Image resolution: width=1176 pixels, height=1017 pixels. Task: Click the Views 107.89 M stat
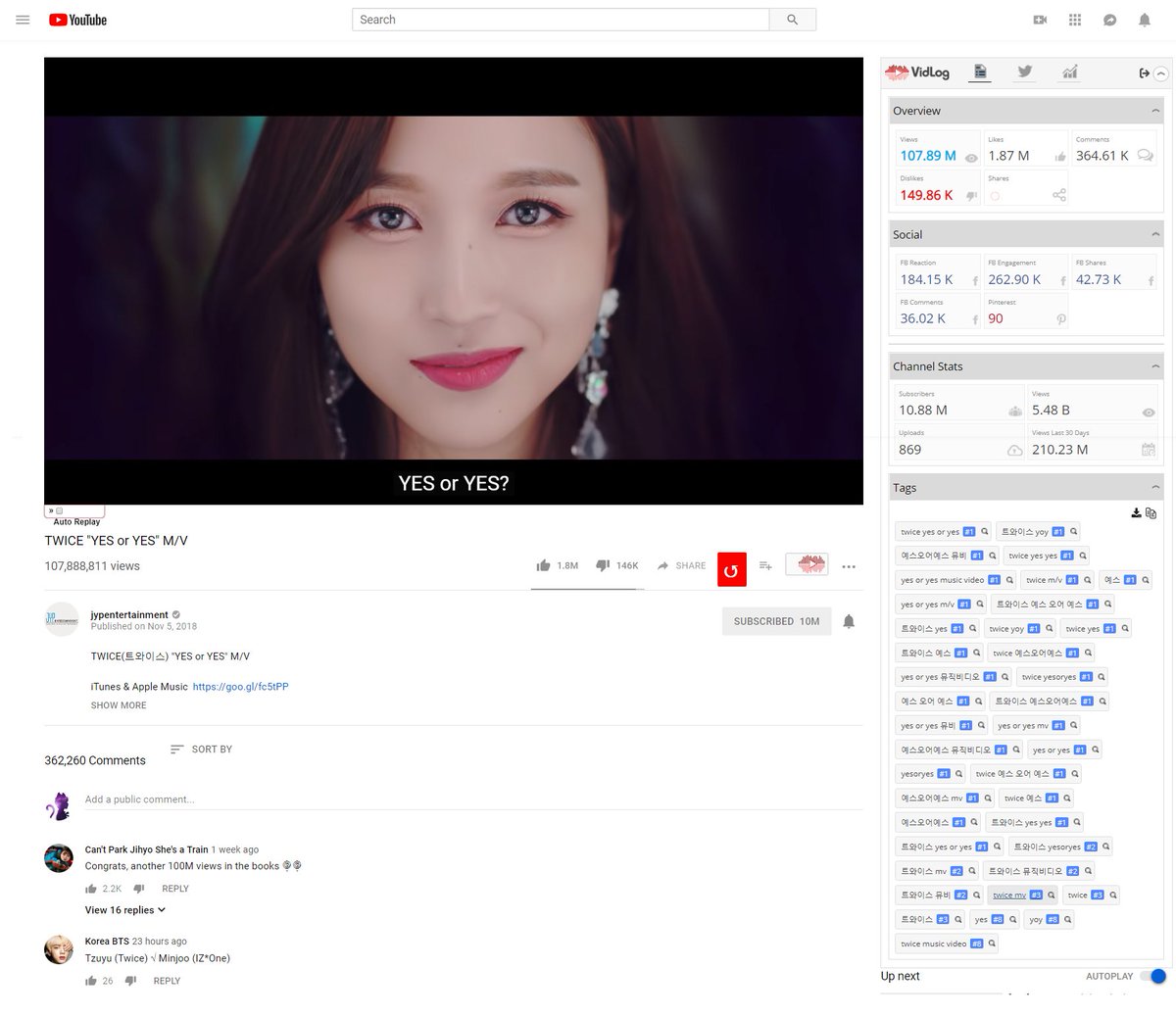pos(939,150)
